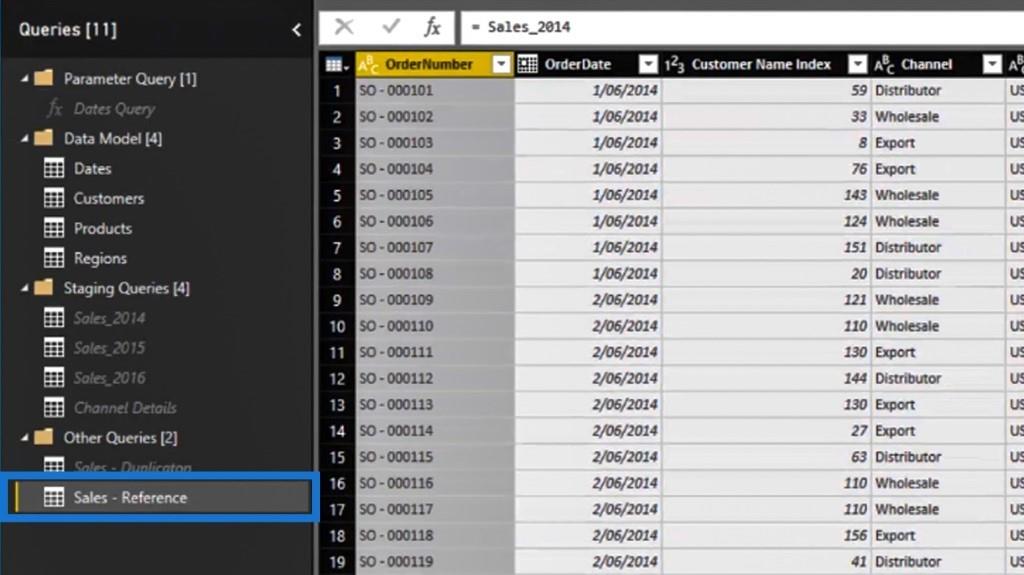Collapse the Queries pane with chevron
The image size is (1024, 575).
pos(296,29)
